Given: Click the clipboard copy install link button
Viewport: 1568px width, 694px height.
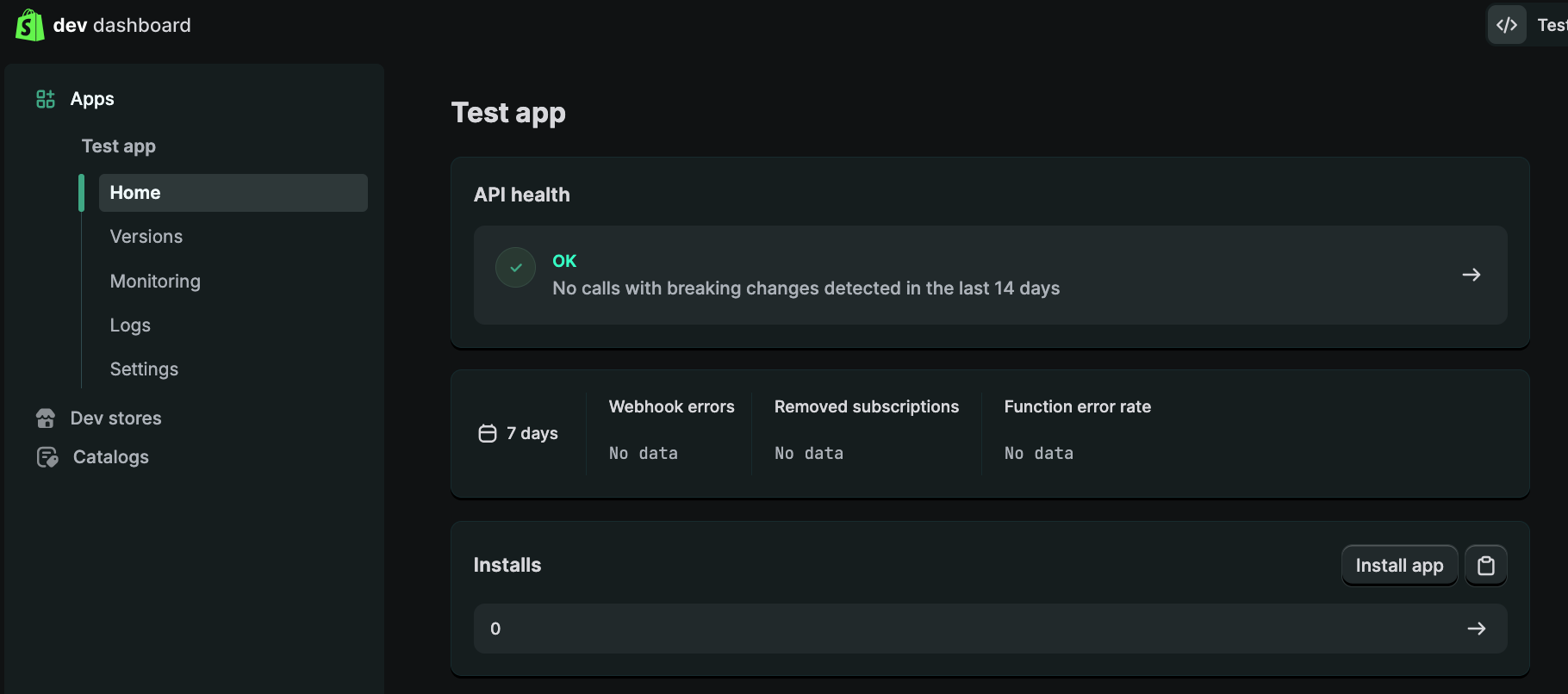Looking at the screenshot, I should 1486,566.
